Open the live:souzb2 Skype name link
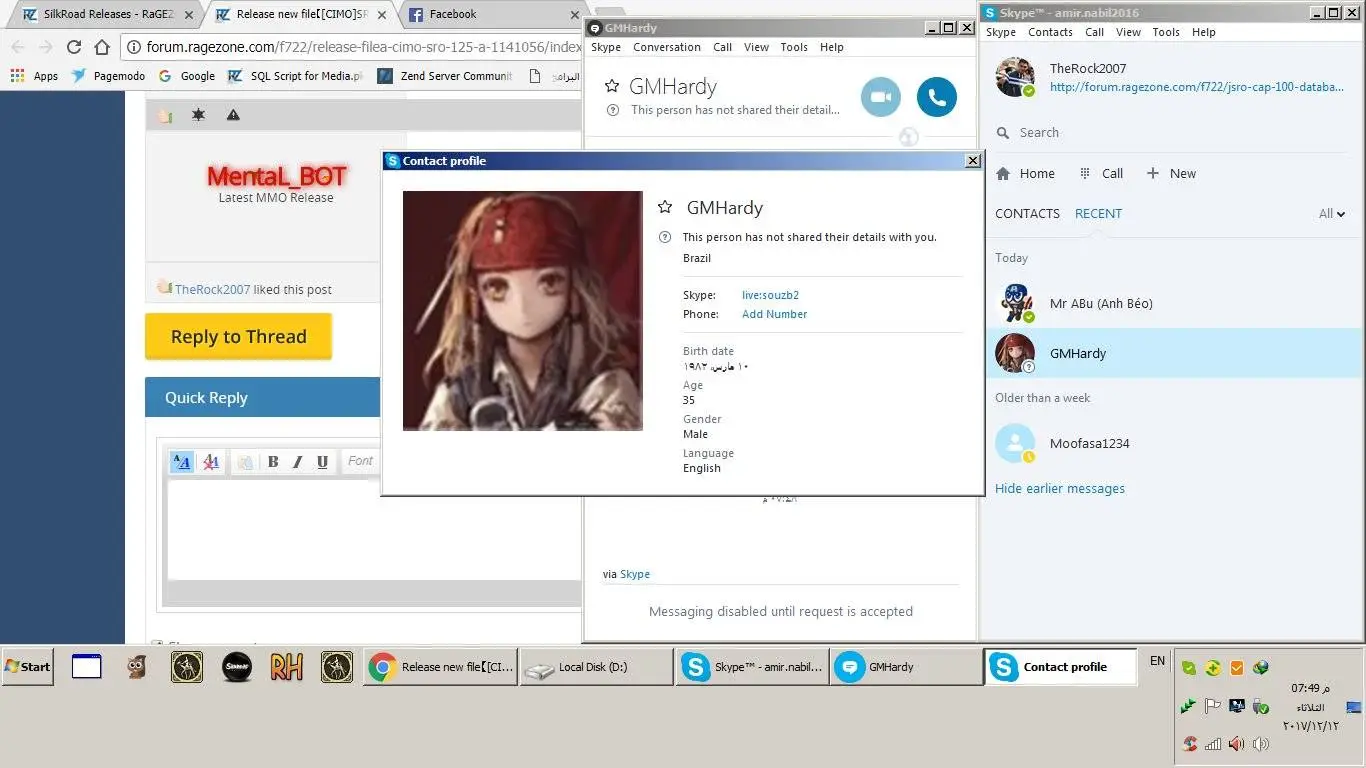 (770, 295)
